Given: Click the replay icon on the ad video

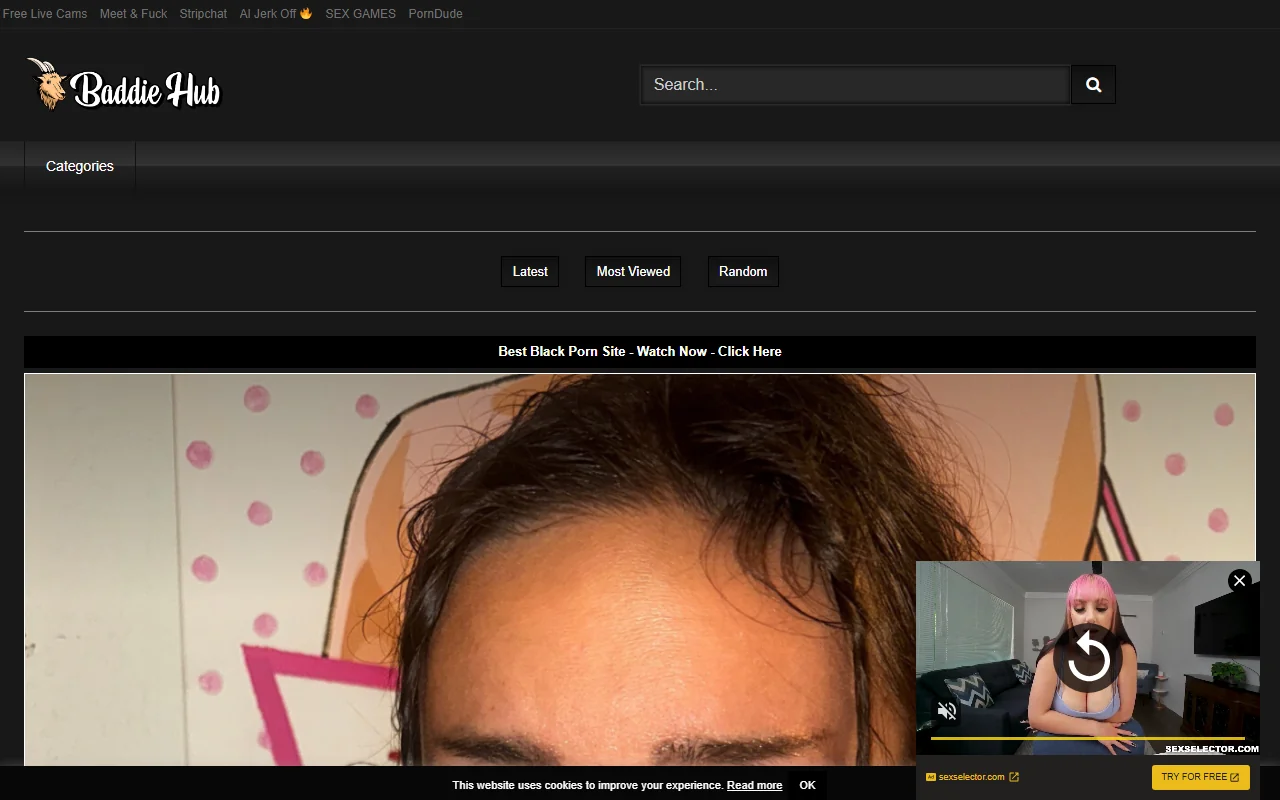Looking at the screenshot, I should pyautogui.click(x=1089, y=659).
